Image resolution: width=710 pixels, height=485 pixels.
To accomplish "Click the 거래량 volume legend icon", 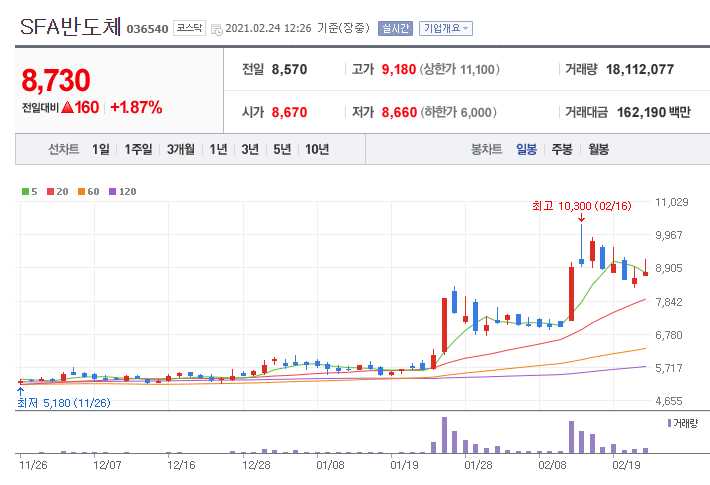I will 669,423.
